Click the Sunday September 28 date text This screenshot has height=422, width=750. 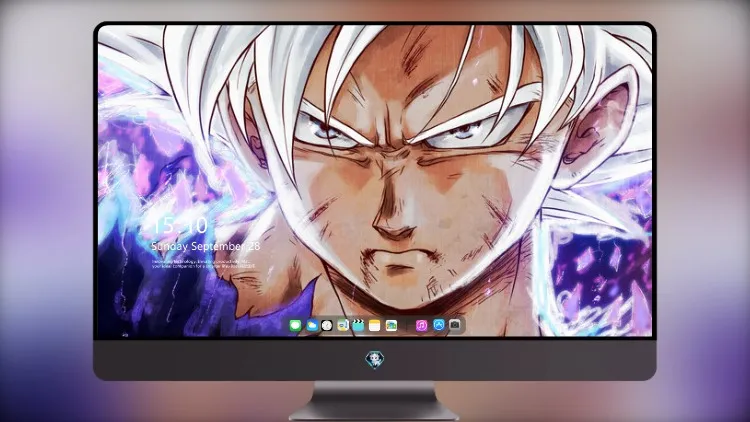click(206, 246)
